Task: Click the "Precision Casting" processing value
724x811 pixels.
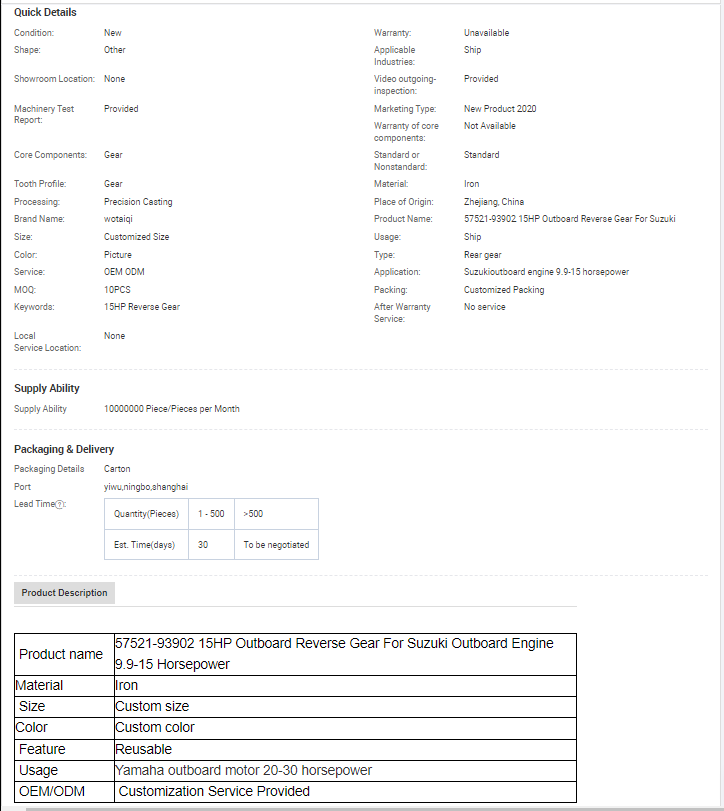Action: point(138,202)
